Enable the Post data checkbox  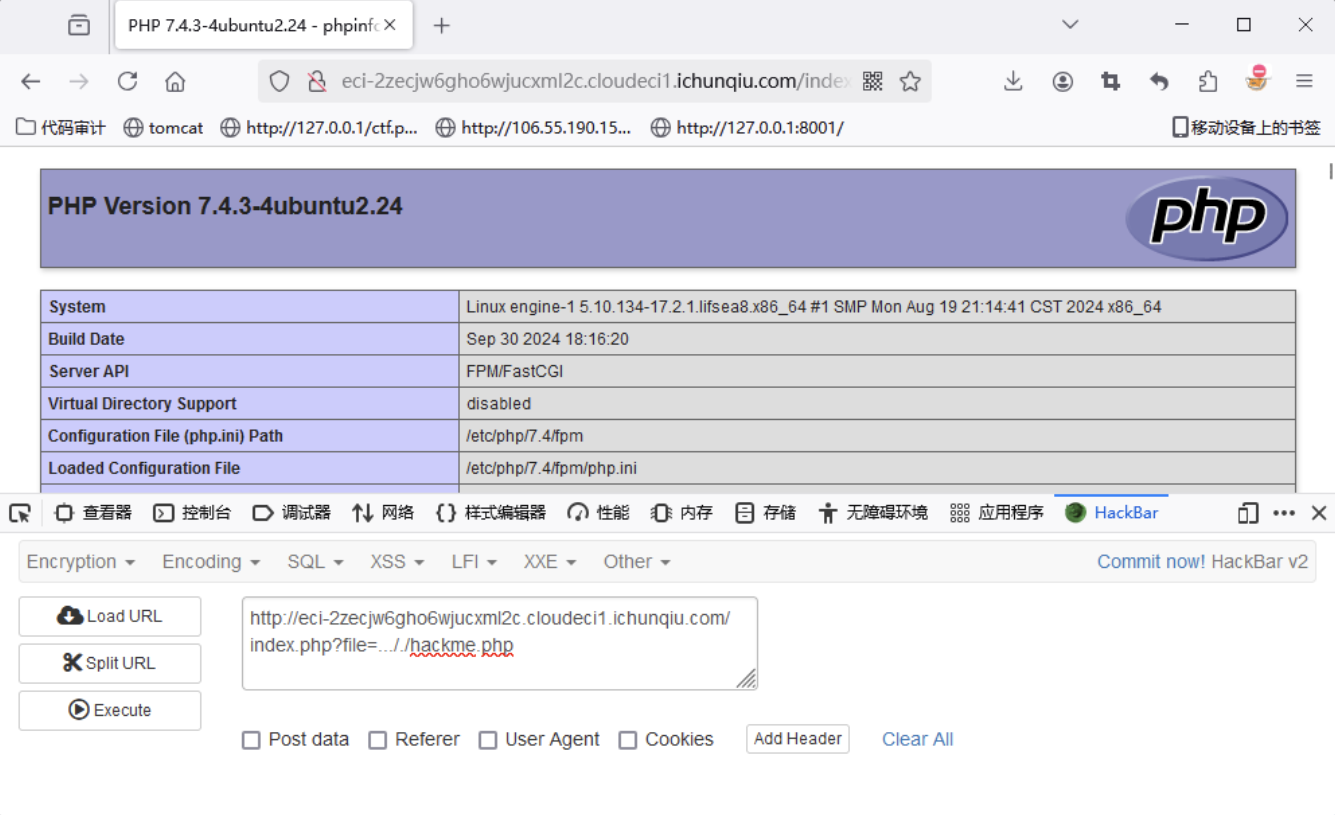pos(251,739)
